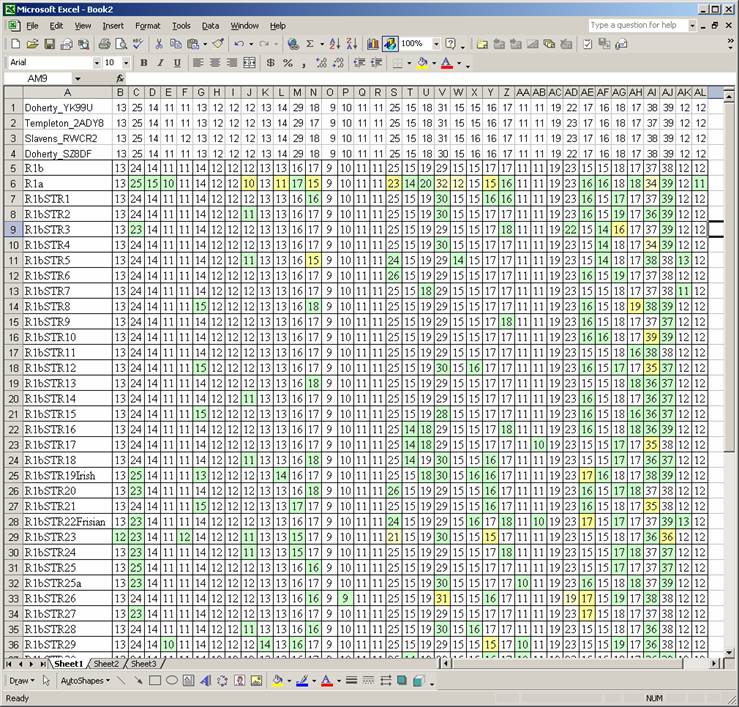
Task: Open the Paste options dropdown arrow
Action: tap(205, 44)
